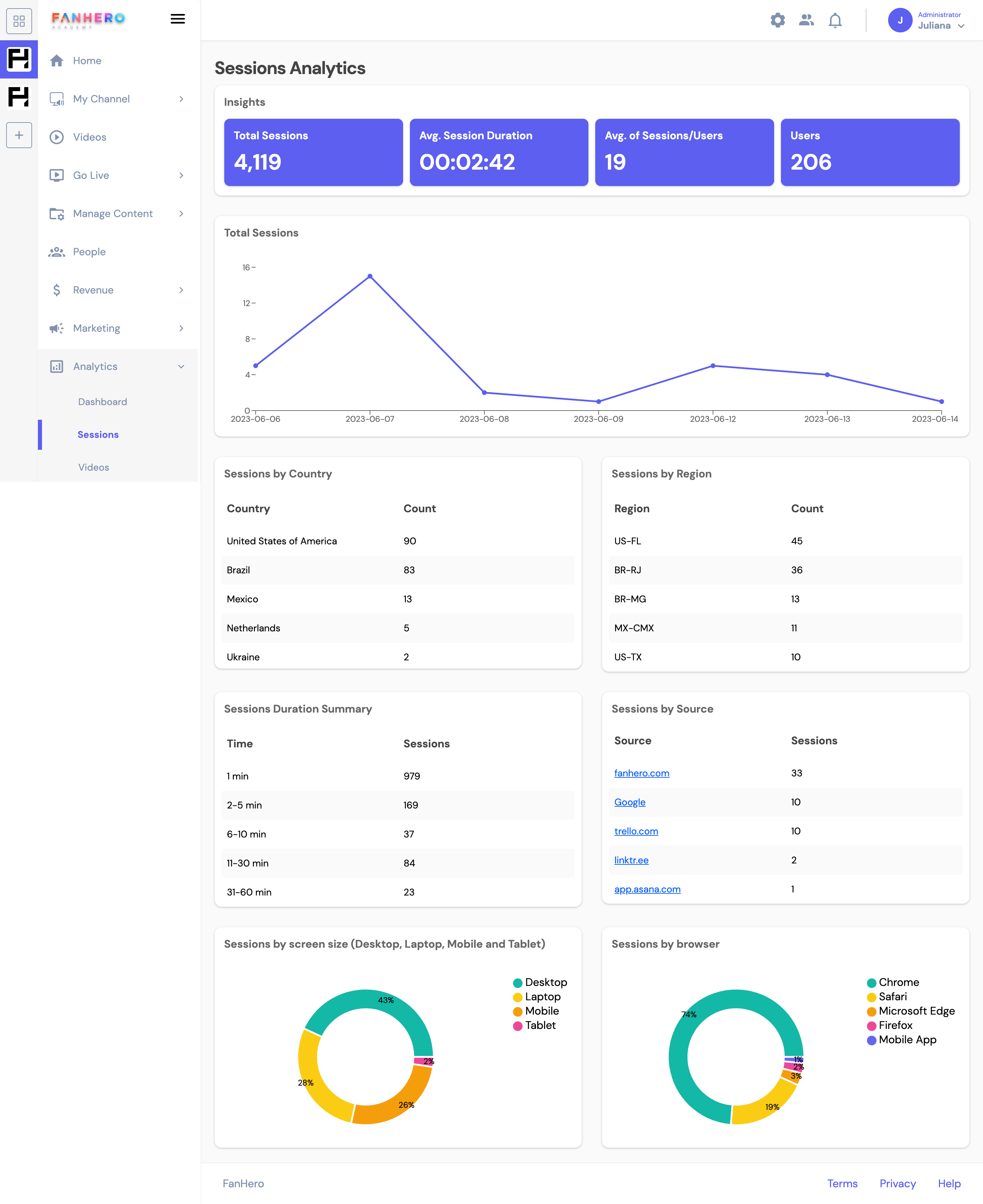
Task: Click the Home house icon
Action: click(x=57, y=60)
